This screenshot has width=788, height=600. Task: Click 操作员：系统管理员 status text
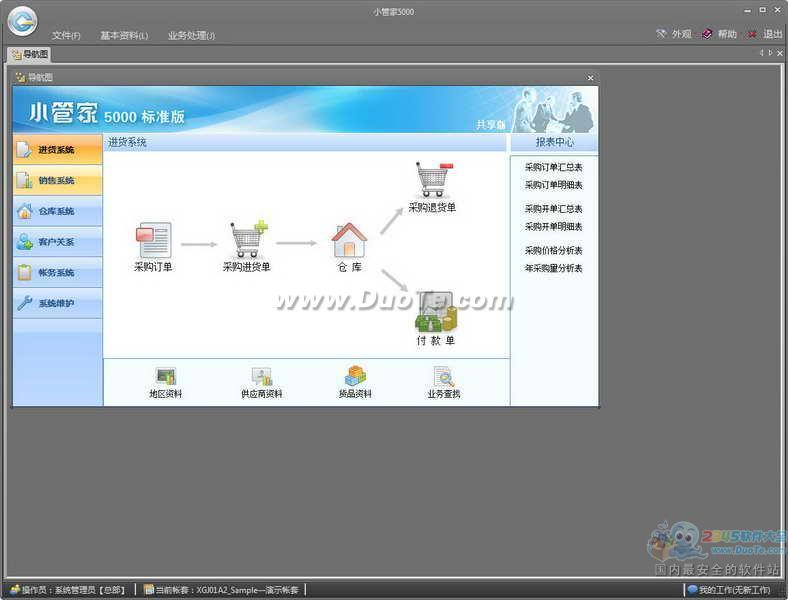[73, 589]
